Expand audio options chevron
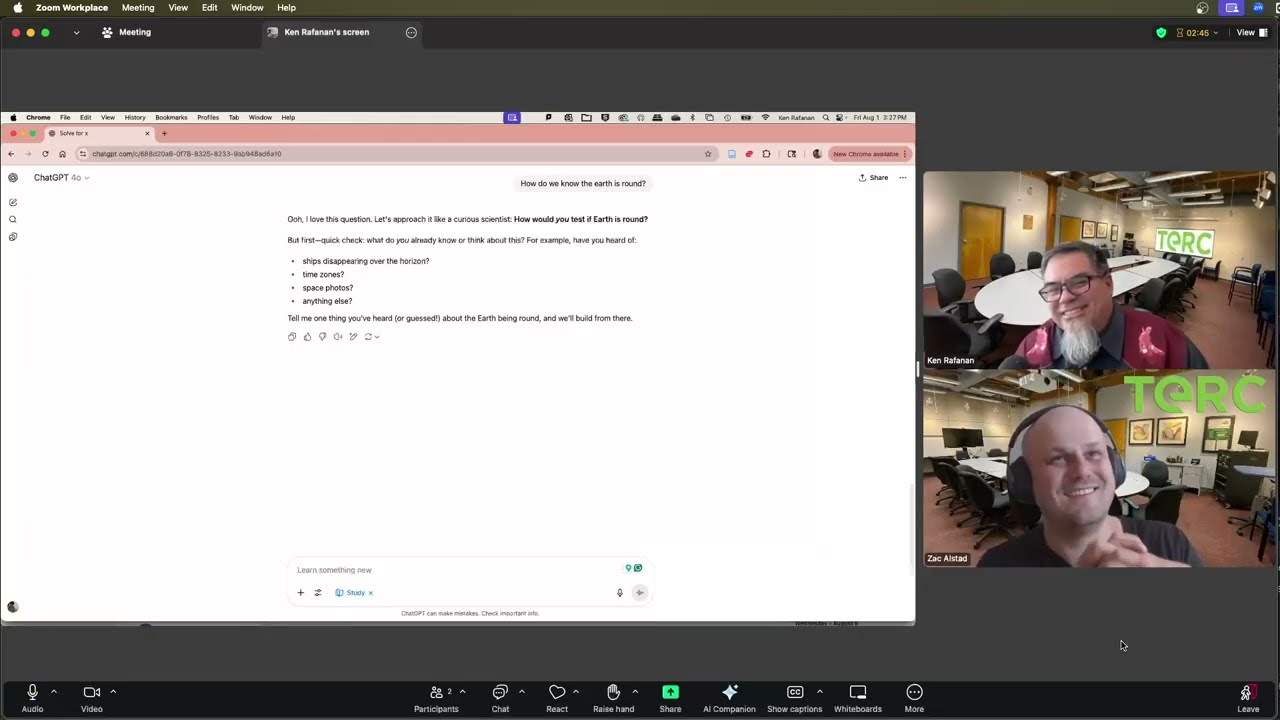Image resolution: width=1280 pixels, height=720 pixels. (x=54, y=691)
